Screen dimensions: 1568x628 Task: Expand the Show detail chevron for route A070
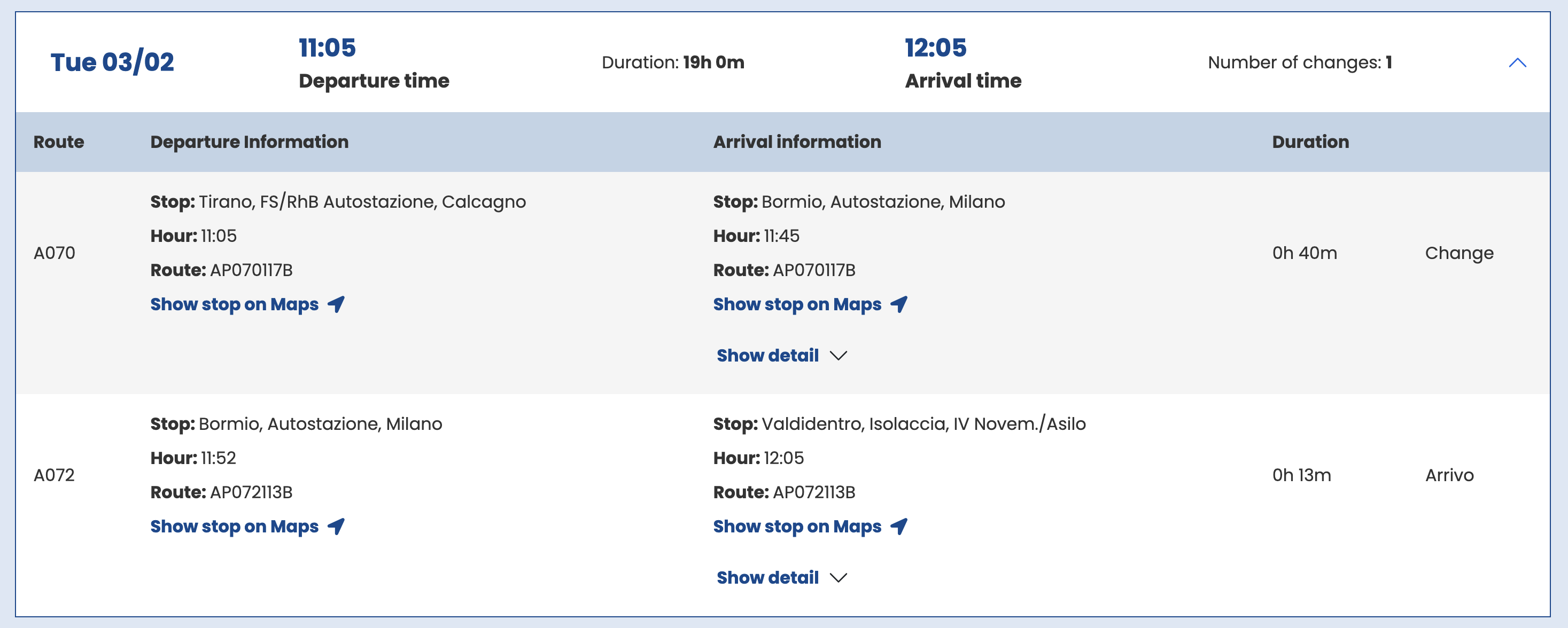pyautogui.click(x=838, y=356)
